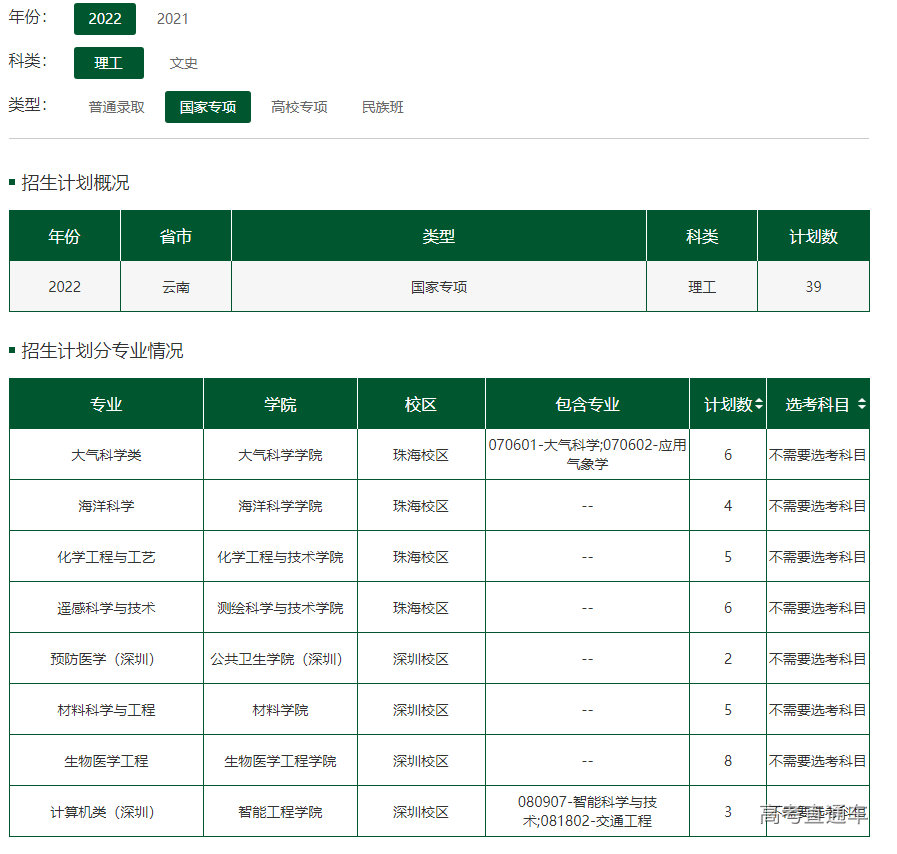The width and height of the screenshot is (897, 854).
Task: Switch to 高校专项 admission type
Action: [298, 107]
